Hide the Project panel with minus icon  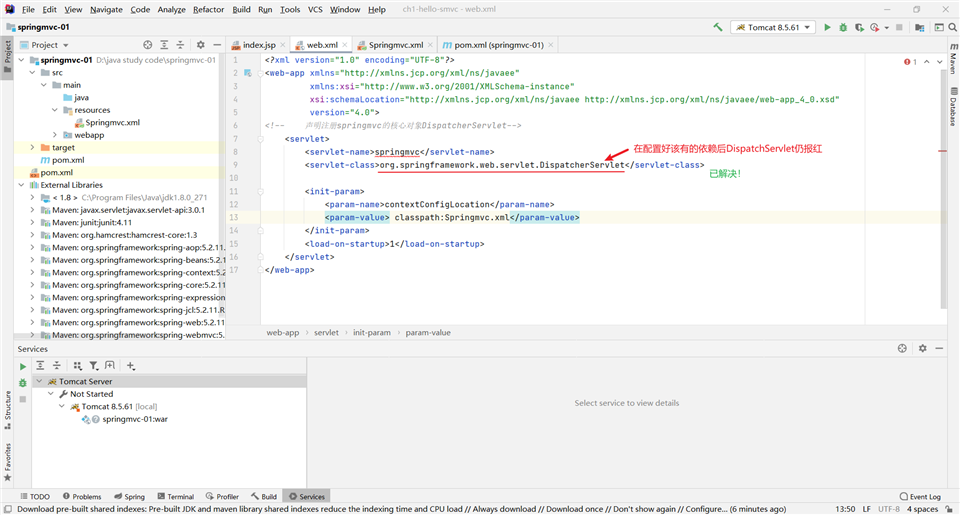pyautogui.click(x=217, y=45)
